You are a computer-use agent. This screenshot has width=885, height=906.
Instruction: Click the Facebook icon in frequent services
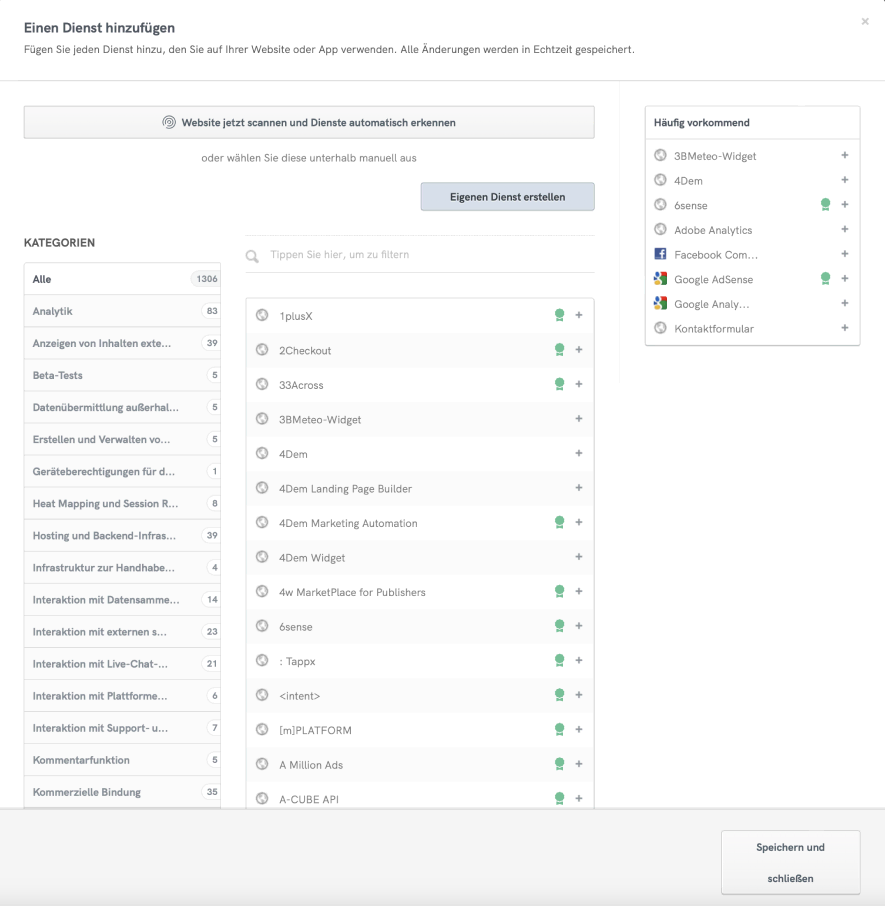coord(660,255)
